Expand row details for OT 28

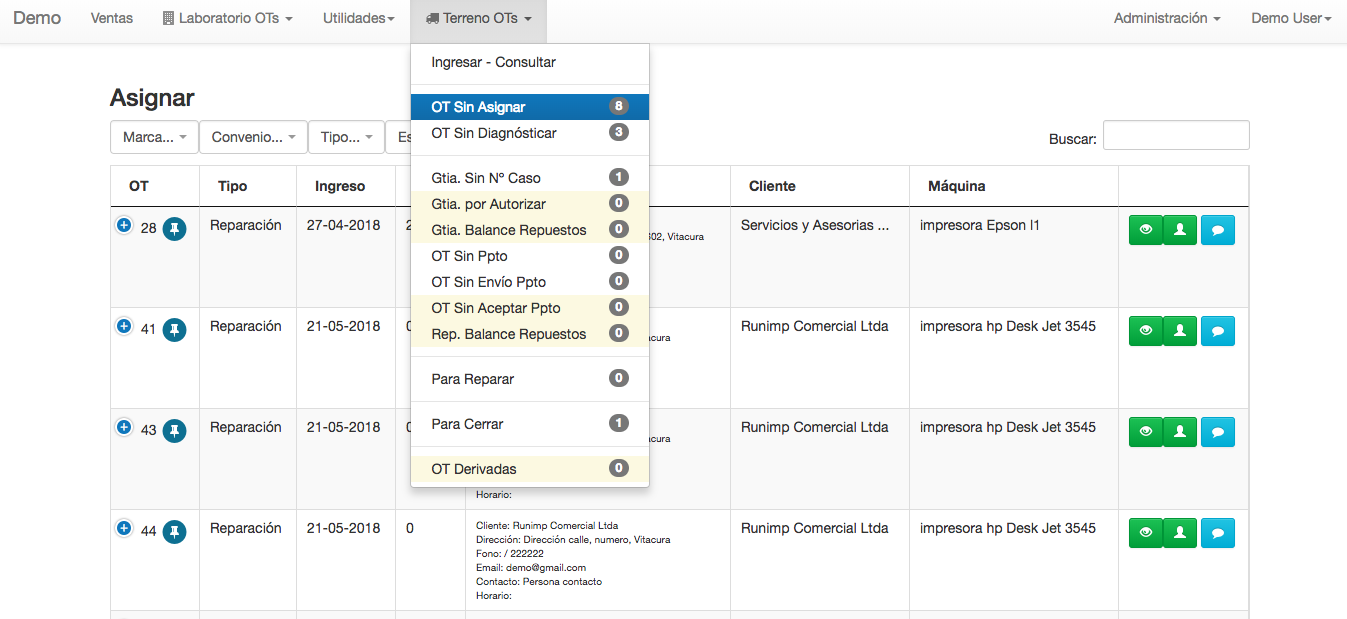click(x=124, y=226)
